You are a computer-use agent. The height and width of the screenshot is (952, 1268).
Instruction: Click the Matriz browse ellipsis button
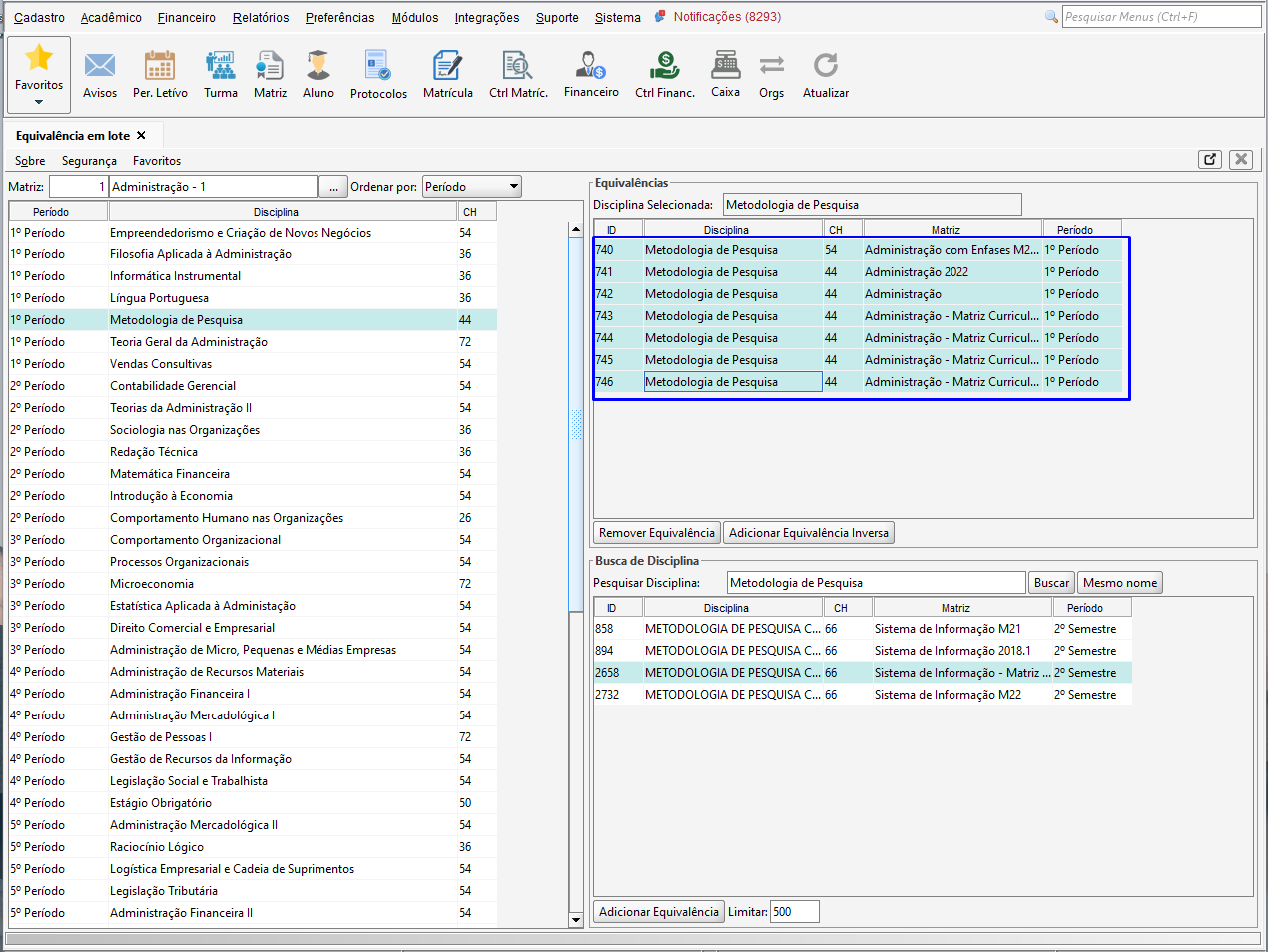pos(333,187)
